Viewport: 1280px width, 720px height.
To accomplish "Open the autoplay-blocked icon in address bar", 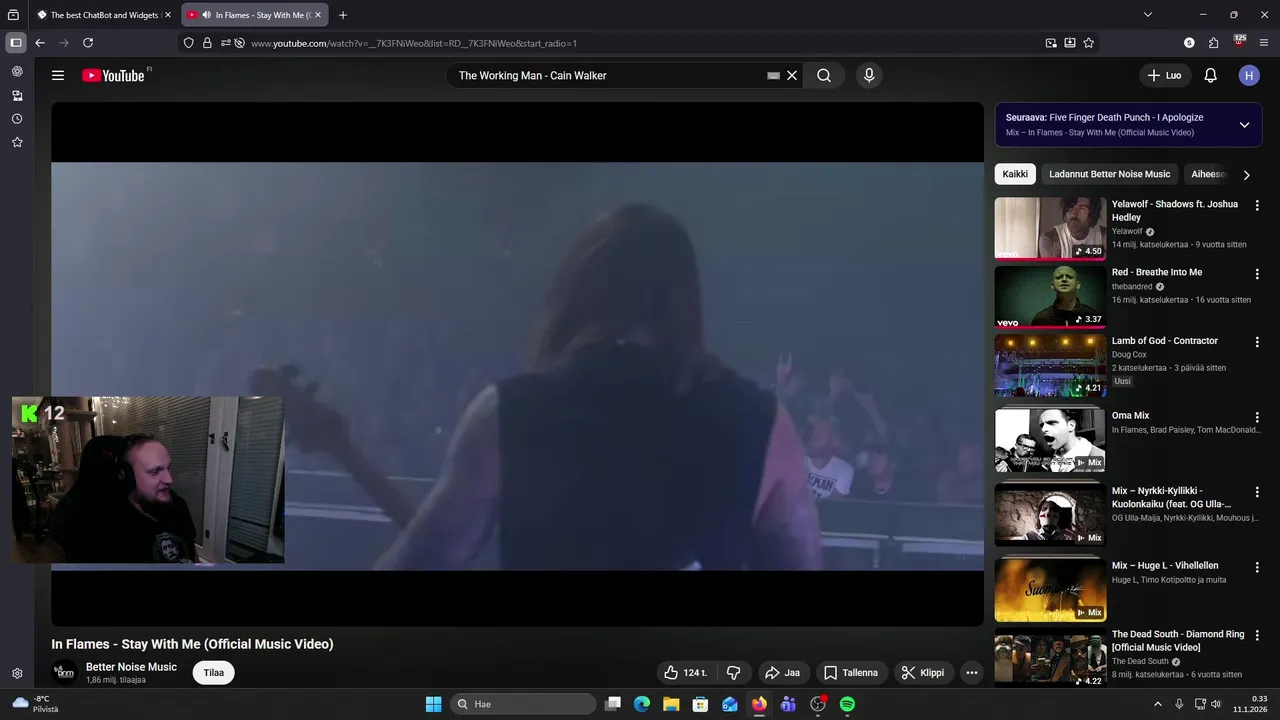I will click(240, 43).
